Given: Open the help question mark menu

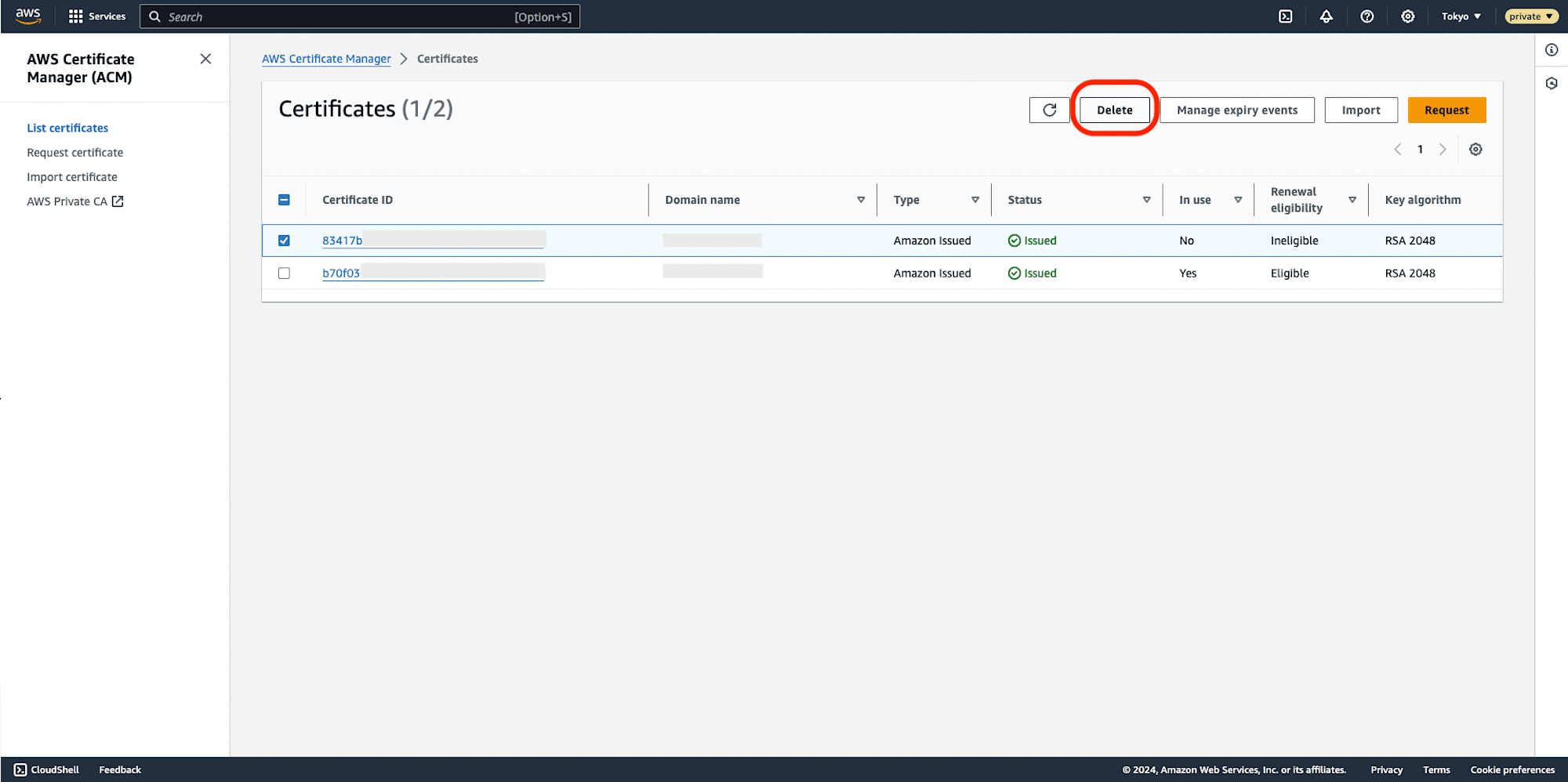Looking at the screenshot, I should click(1367, 16).
